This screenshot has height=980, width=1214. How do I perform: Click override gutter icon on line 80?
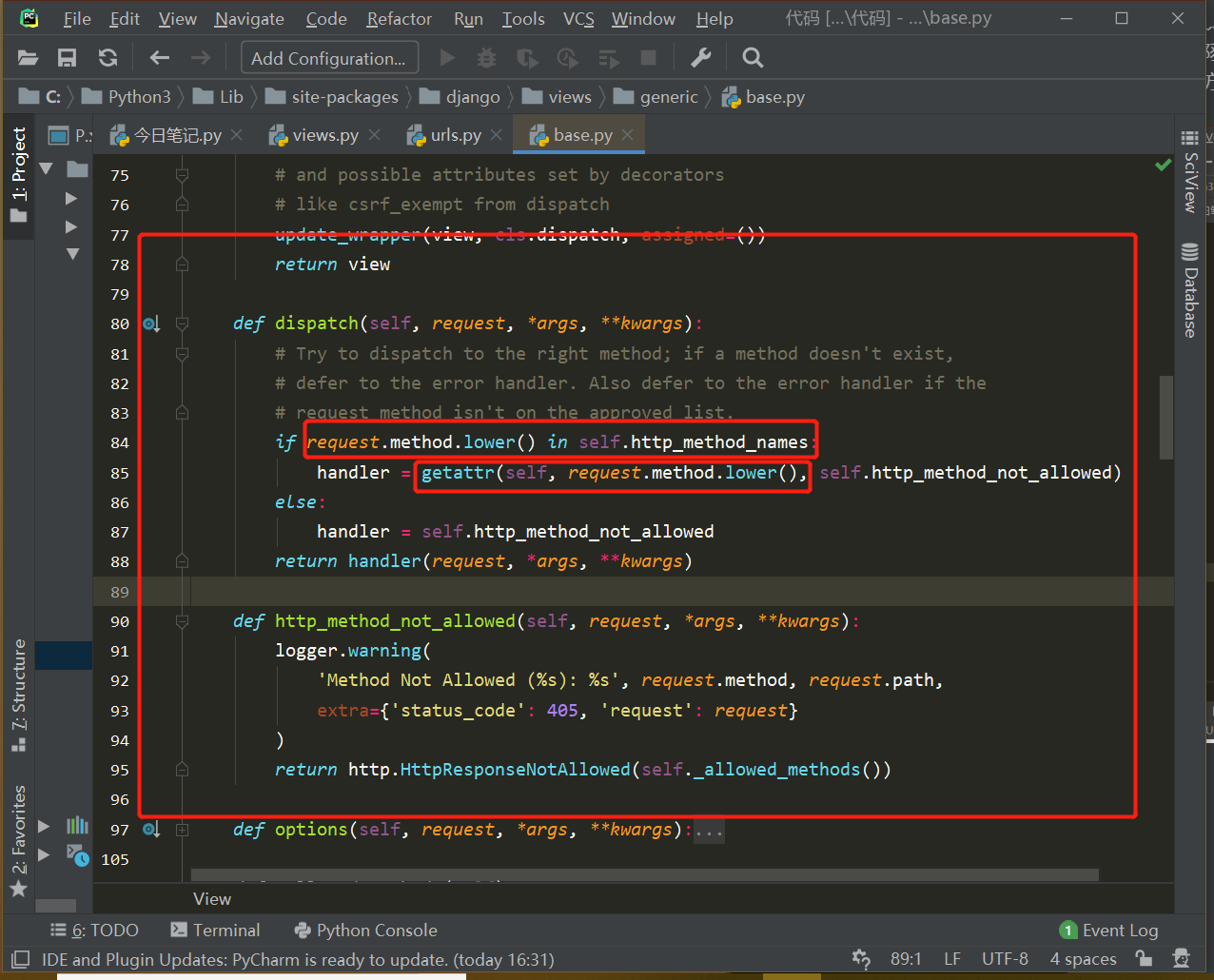pyautogui.click(x=151, y=323)
